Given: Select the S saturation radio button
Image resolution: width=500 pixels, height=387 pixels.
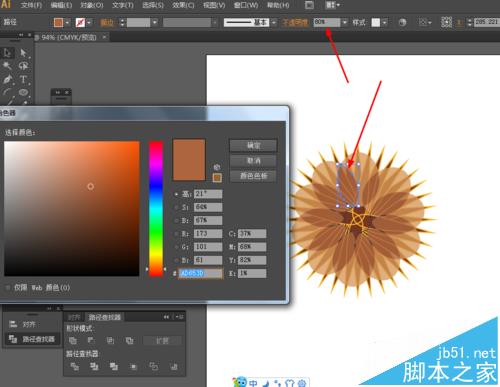Looking at the screenshot, I should coord(176,207).
